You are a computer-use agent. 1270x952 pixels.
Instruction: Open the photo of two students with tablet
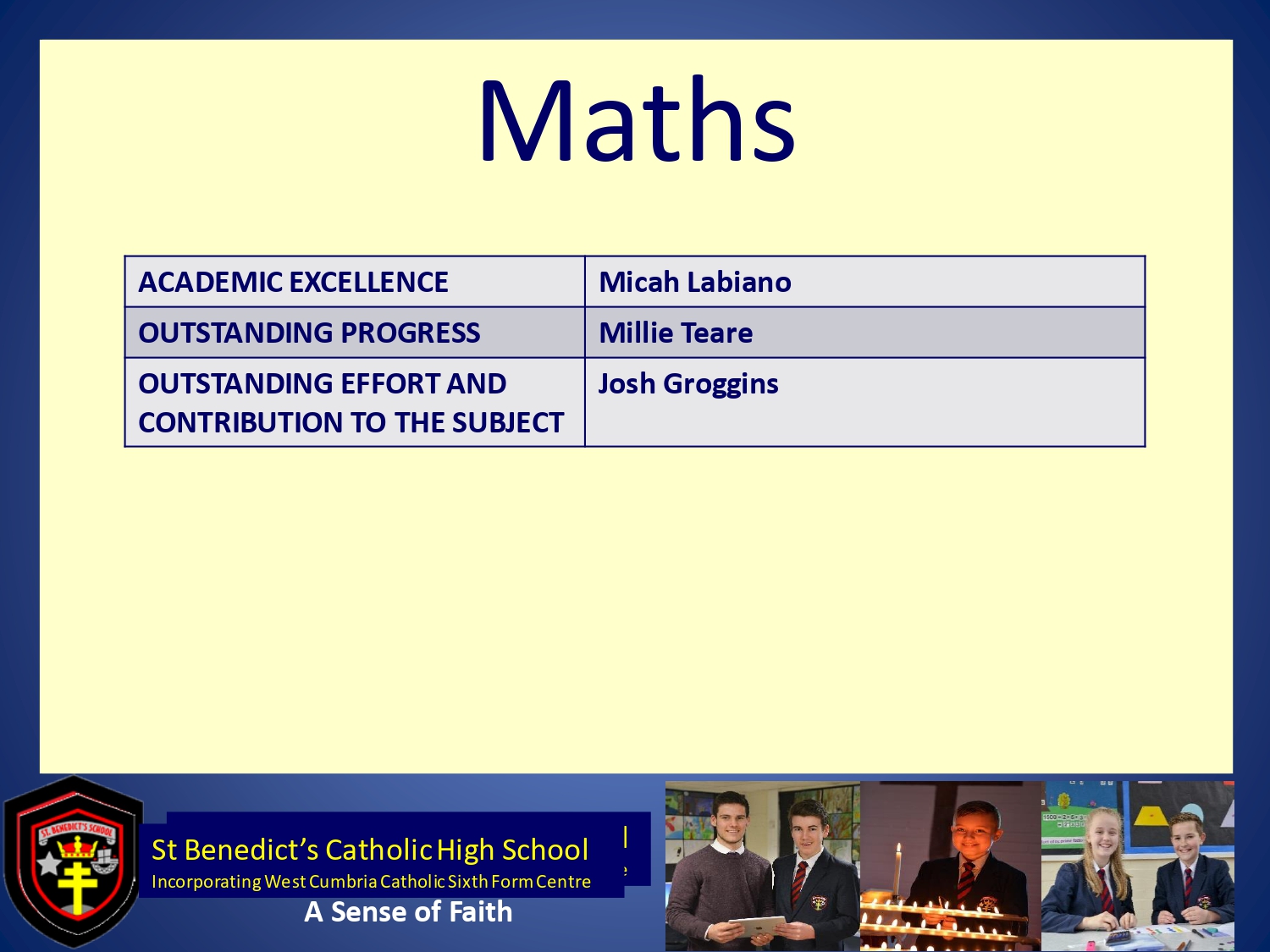tap(762, 866)
